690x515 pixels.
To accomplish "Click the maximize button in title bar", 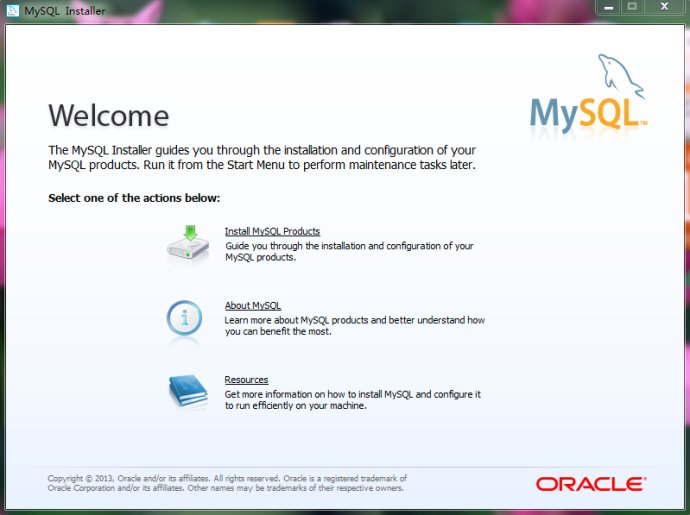I will point(632,7).
